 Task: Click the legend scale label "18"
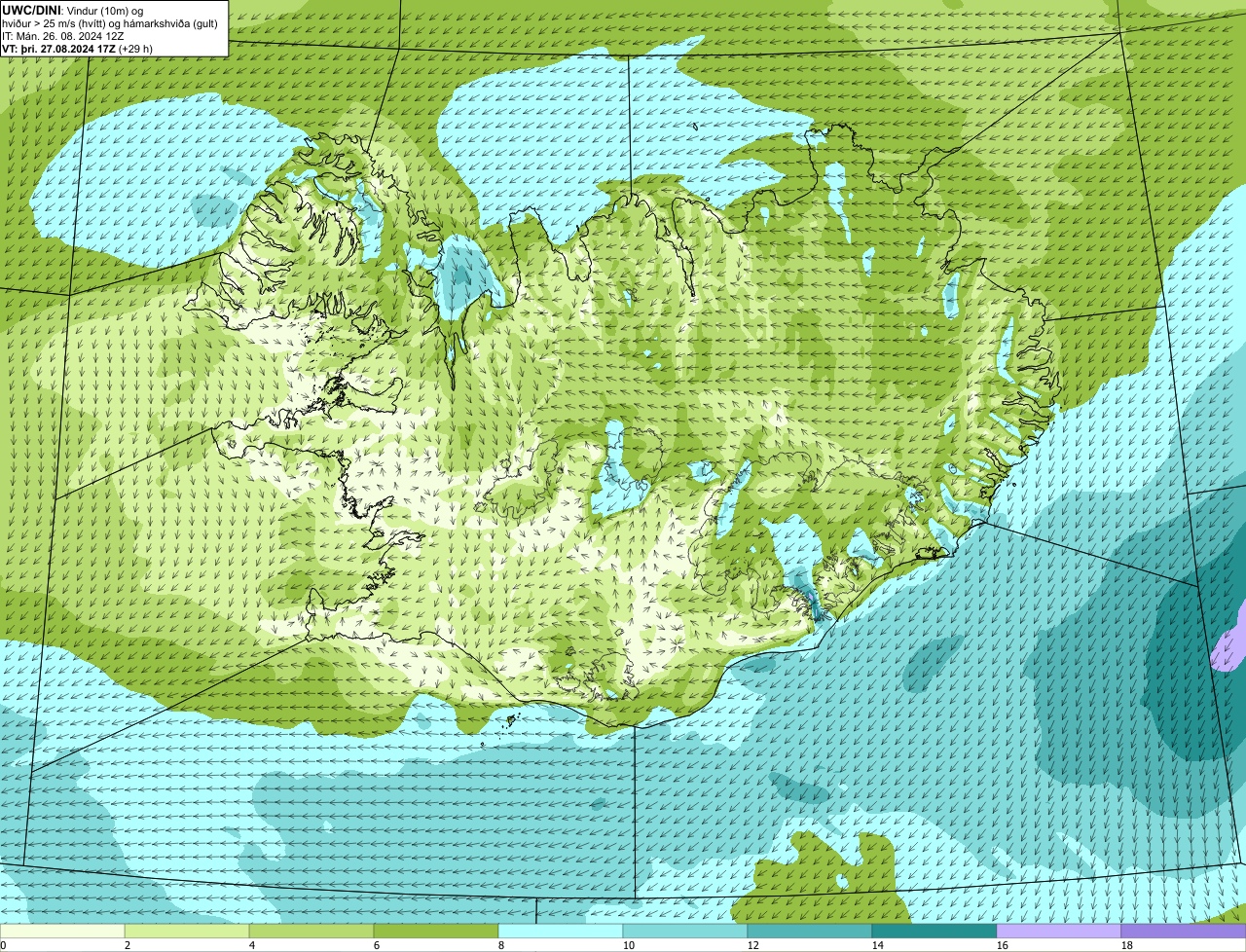tap(1126, 945)
